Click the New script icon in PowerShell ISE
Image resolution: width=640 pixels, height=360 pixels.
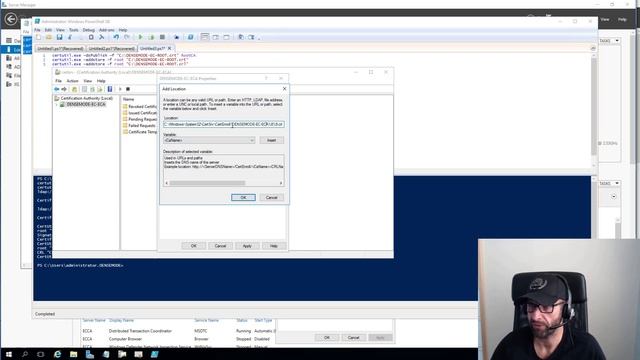pyautogui.click(x=38, y=37)
